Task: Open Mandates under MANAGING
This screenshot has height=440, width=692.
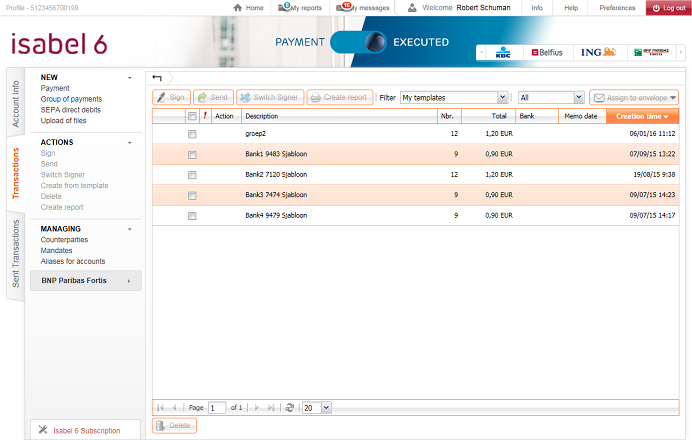Action: click(56, 250)
